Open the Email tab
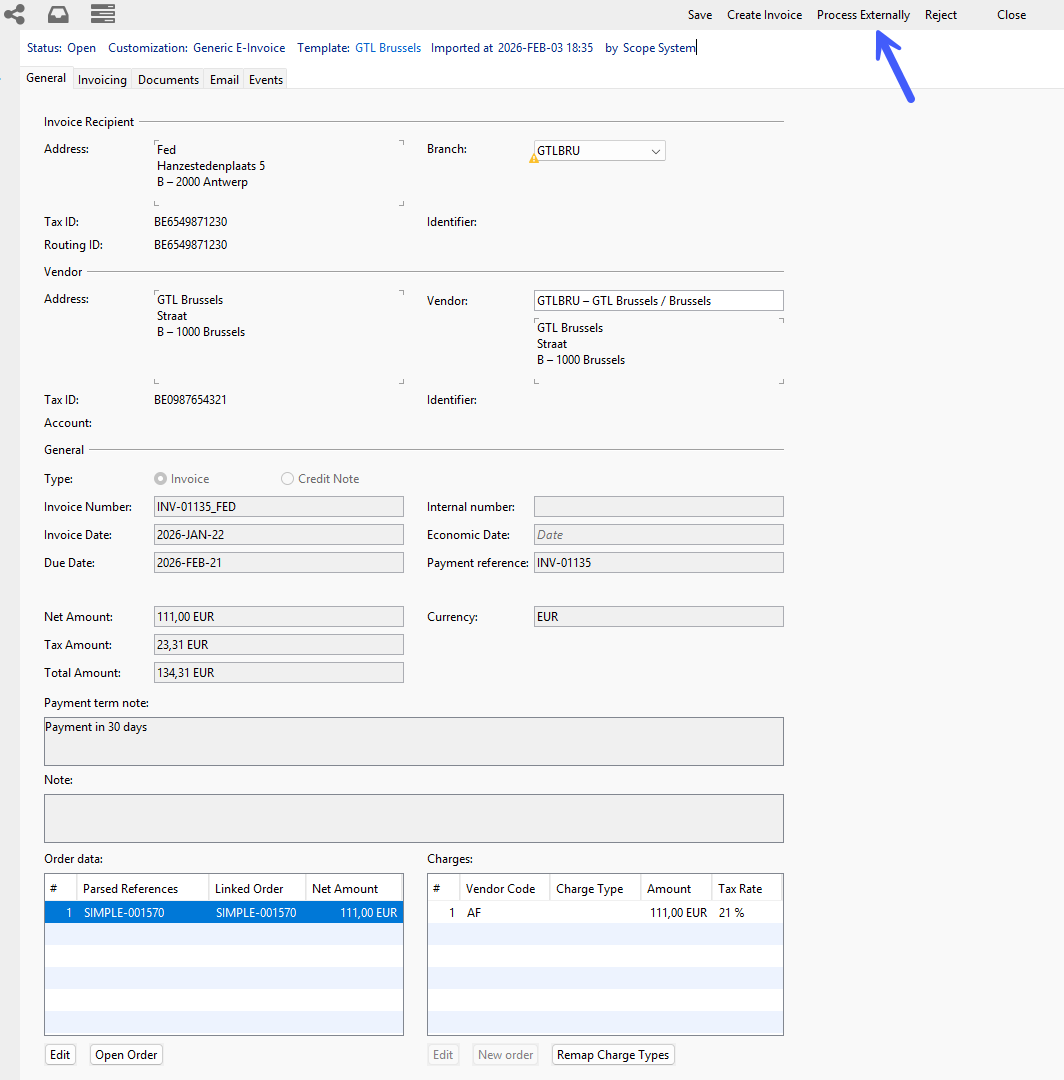This screenshot has width=1064, height=1080. pos(224,80)
